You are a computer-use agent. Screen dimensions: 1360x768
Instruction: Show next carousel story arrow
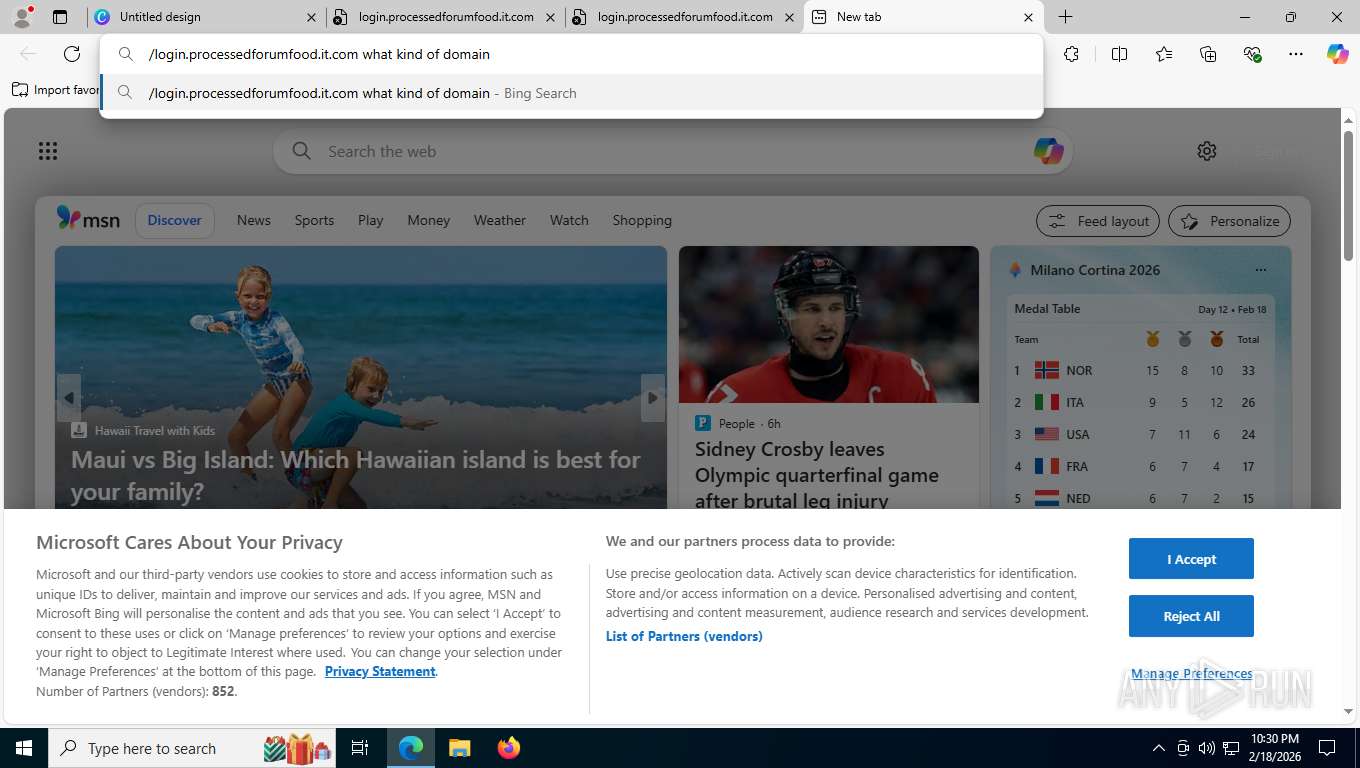pyautogui.click(x=653, y=398)
